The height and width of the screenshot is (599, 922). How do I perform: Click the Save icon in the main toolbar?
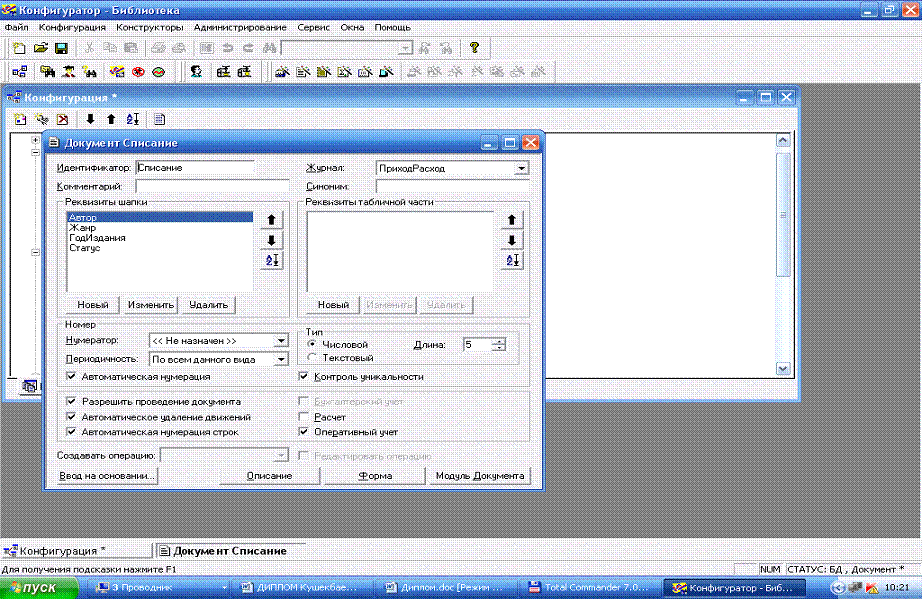point(61,48)
